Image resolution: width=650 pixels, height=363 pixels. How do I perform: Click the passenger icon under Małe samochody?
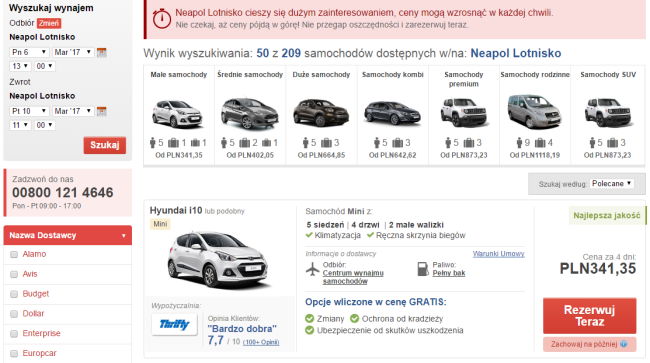click(153, 143)
